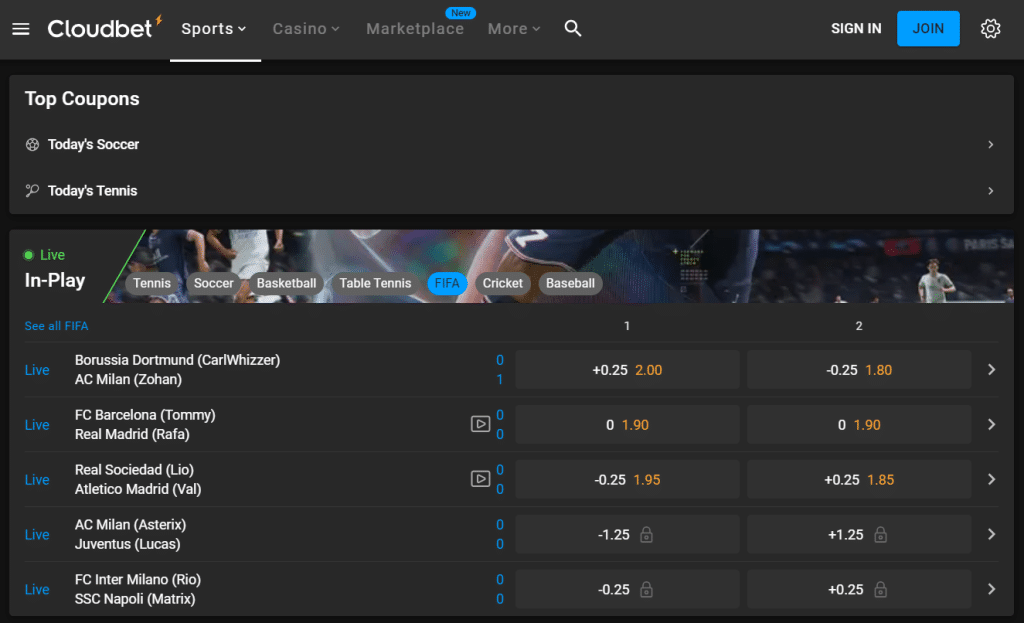The width and height of the screenshot is (1024, 623).
Task: Click the Cloudbet logo
Action: point(104,28)
